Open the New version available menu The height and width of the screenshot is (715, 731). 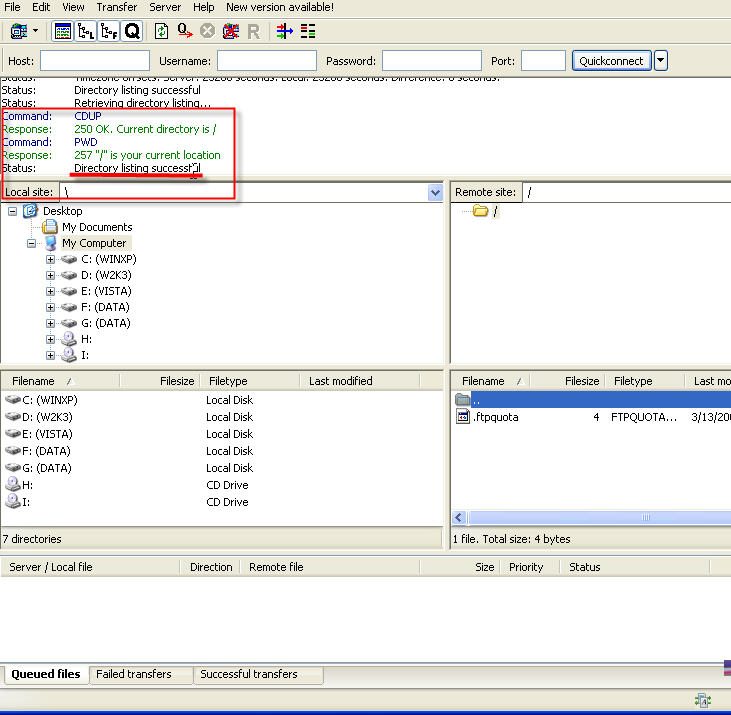tap(280, 7)
